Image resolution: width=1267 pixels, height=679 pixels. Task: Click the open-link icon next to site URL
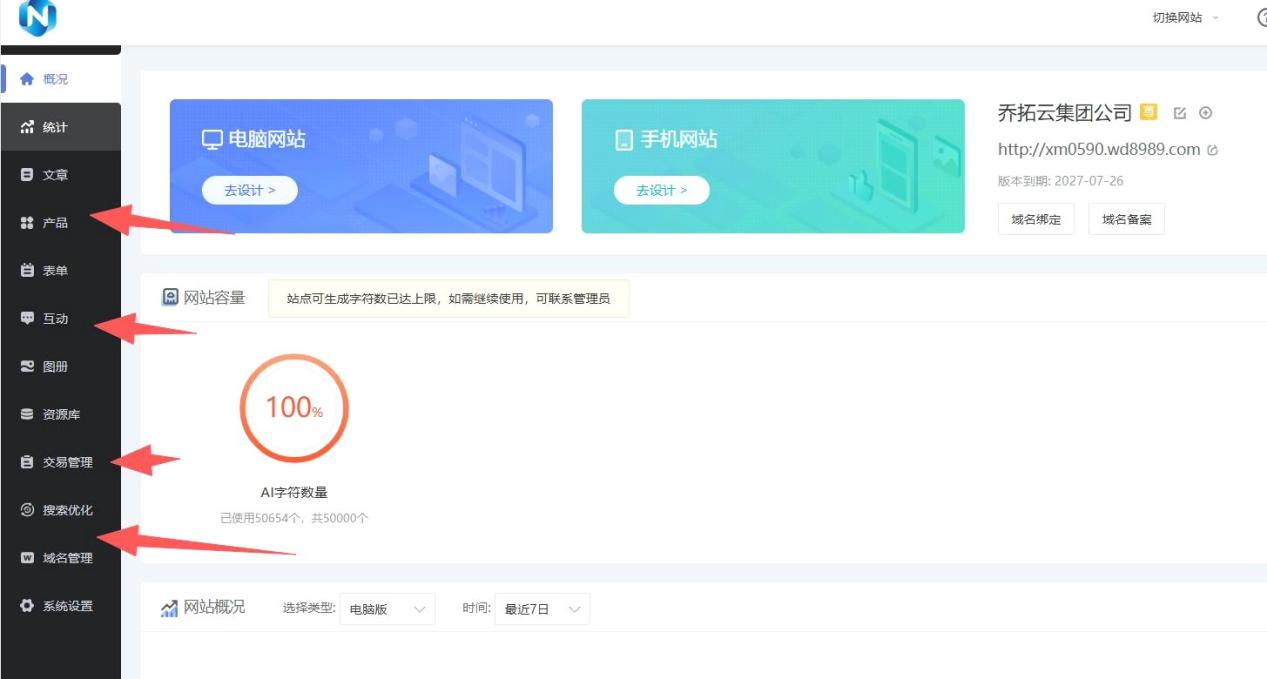tap(1213, 151)
